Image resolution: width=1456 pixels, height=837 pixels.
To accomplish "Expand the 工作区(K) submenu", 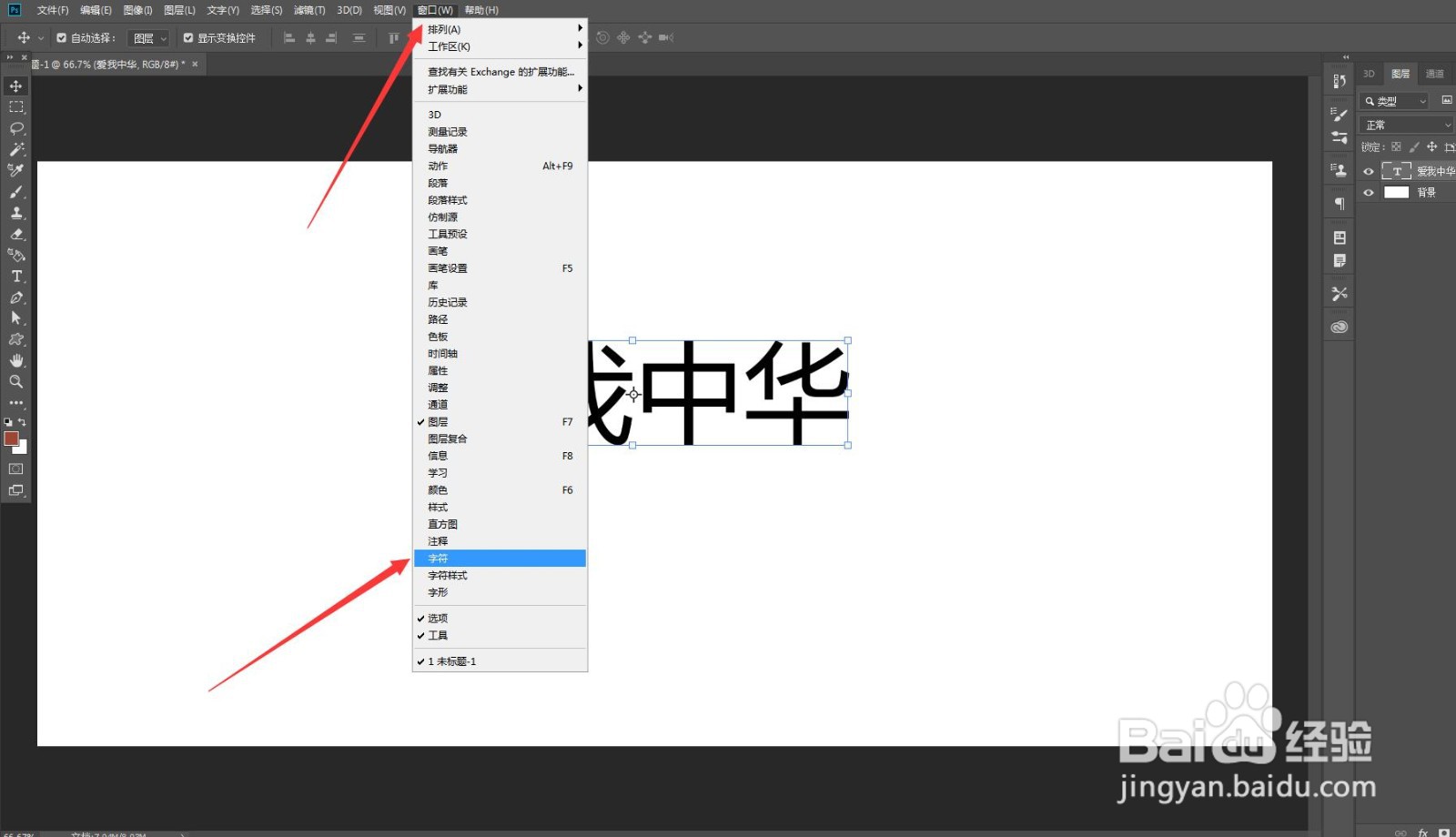I will click(500, 46).
